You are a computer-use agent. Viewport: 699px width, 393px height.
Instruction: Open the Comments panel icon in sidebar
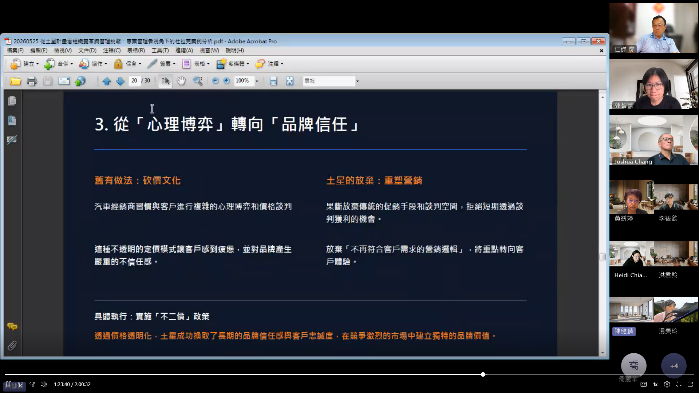click(x=12, y=327)
